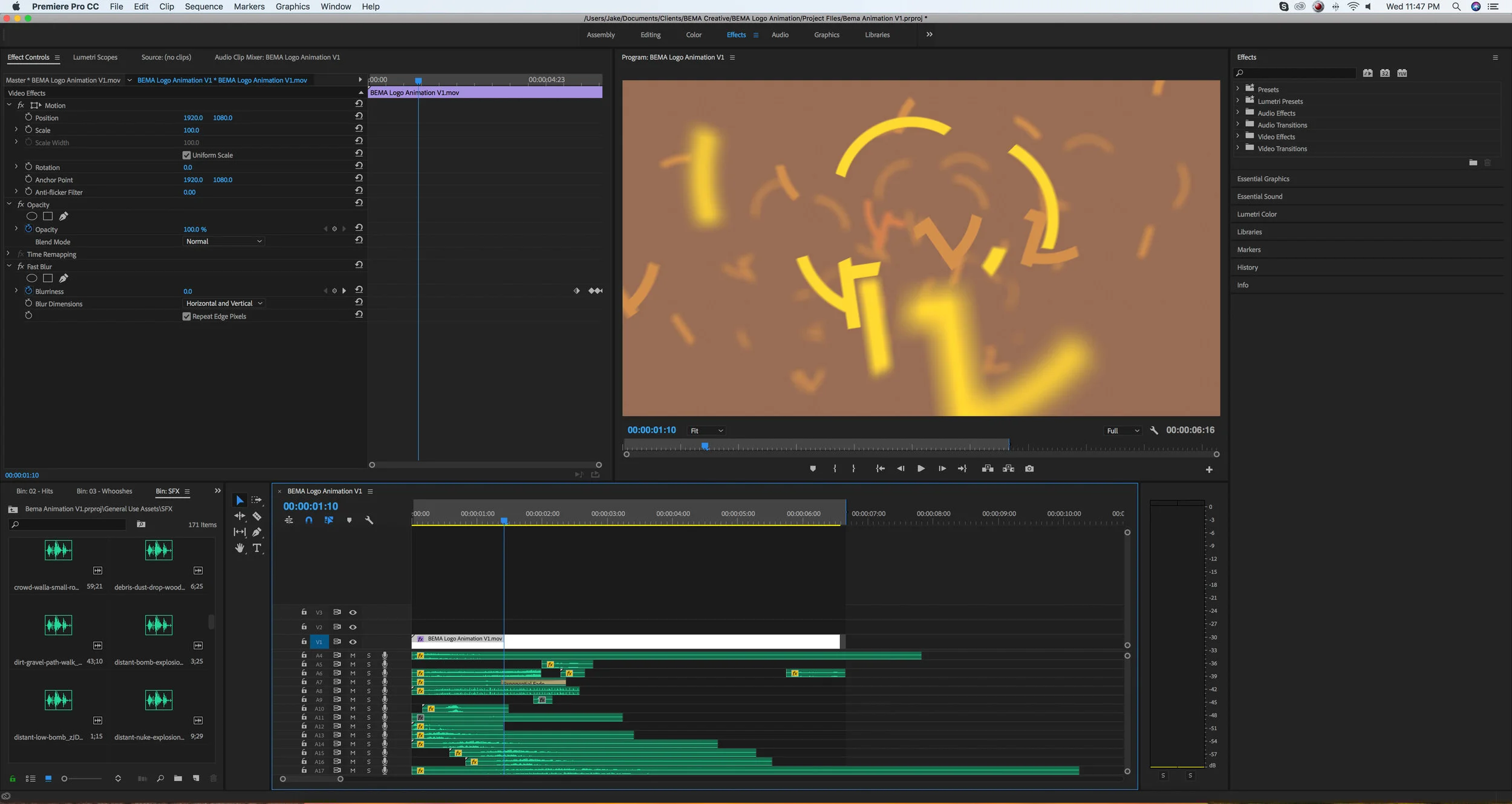Mute audio track A4

pos(353,655)
